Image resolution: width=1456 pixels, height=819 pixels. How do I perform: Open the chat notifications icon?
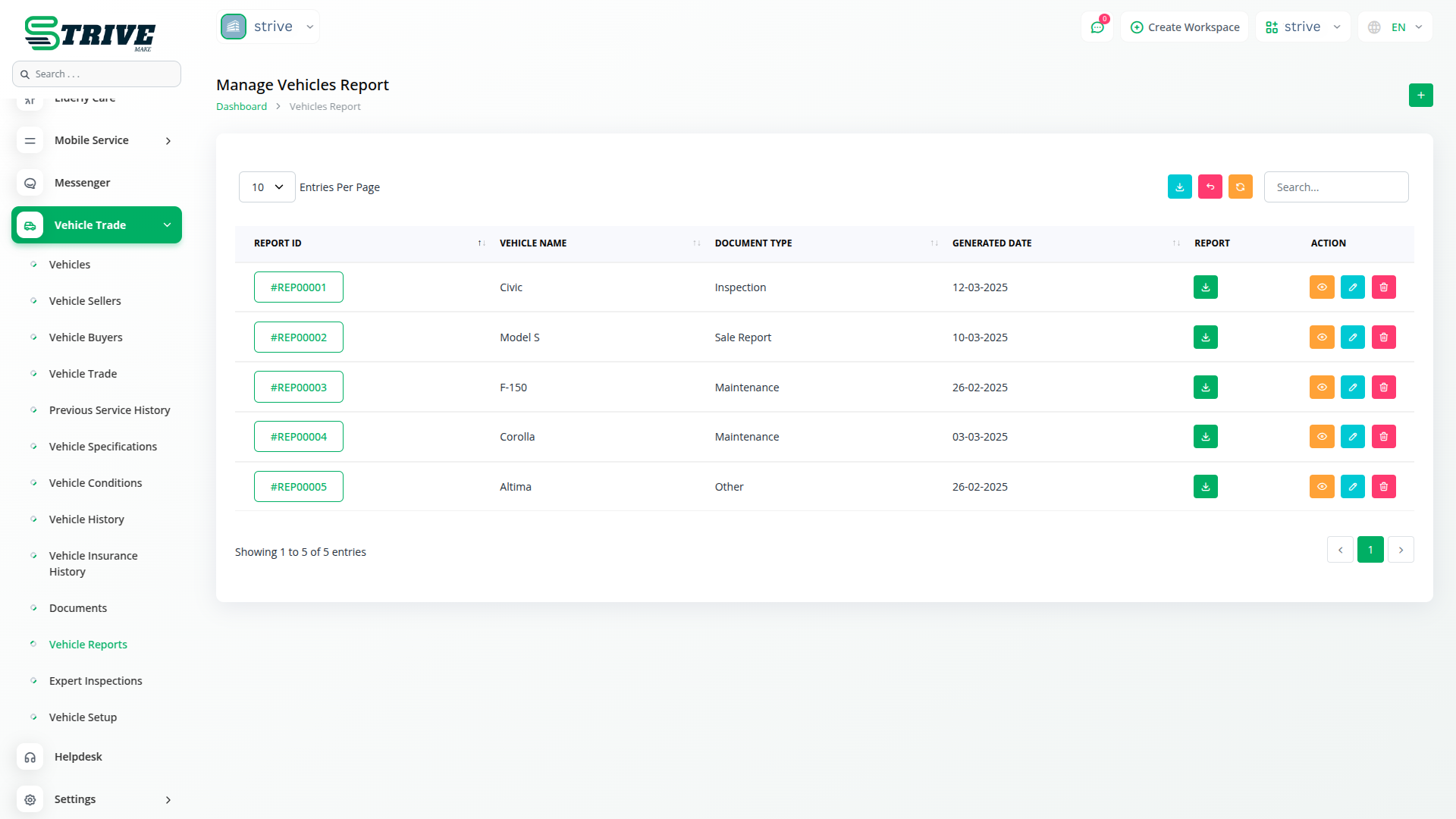(1097, 27)
